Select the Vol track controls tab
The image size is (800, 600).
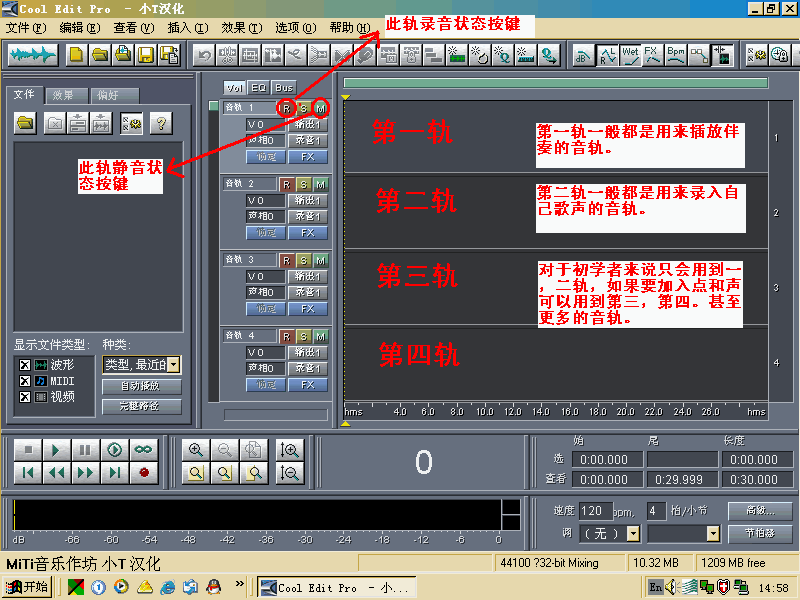point(235,88)
